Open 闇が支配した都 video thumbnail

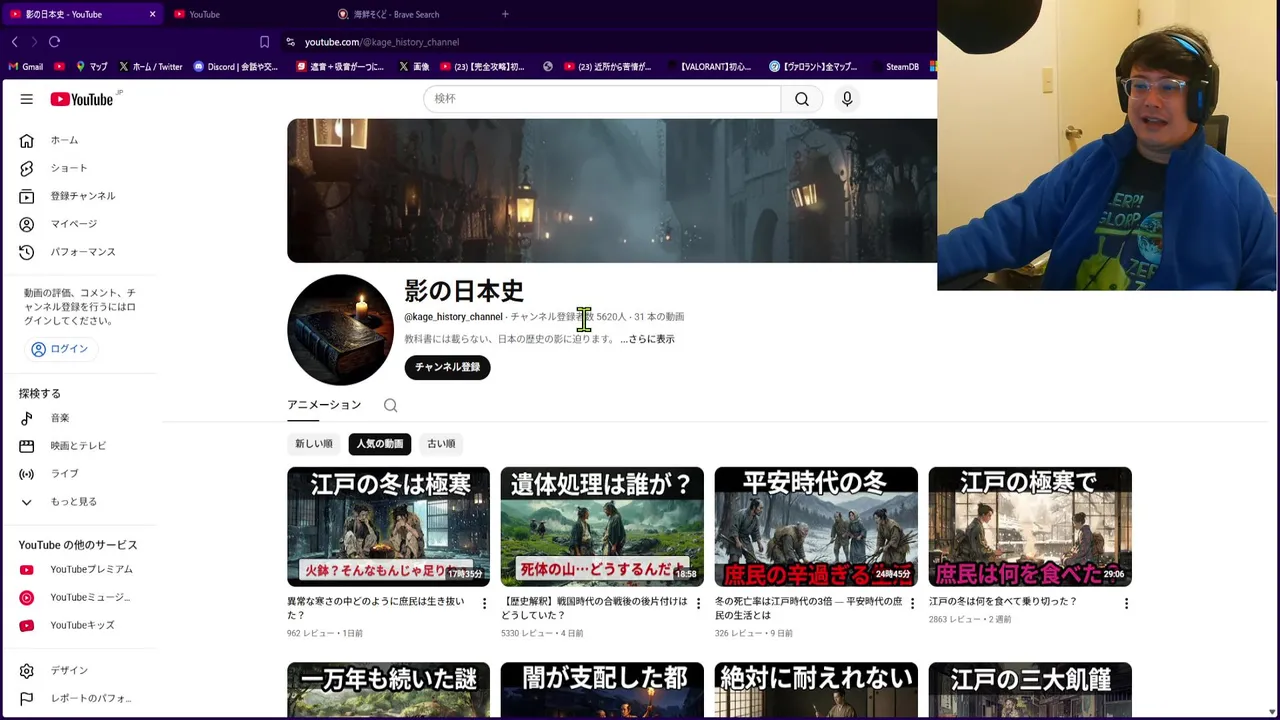pos(602,689)
